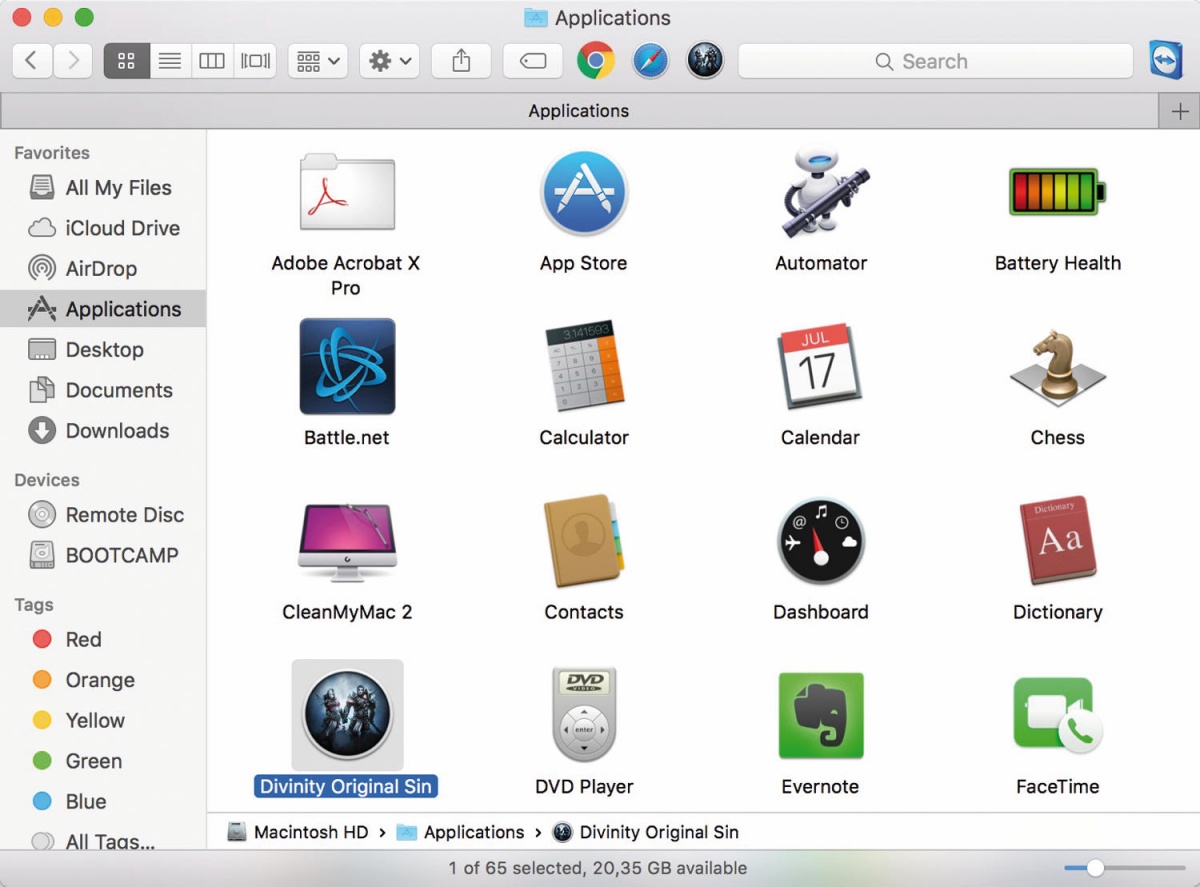This screenshot has width=1200, height=887.
Task: Select the Contacts app icon
Action: point(584,541)
